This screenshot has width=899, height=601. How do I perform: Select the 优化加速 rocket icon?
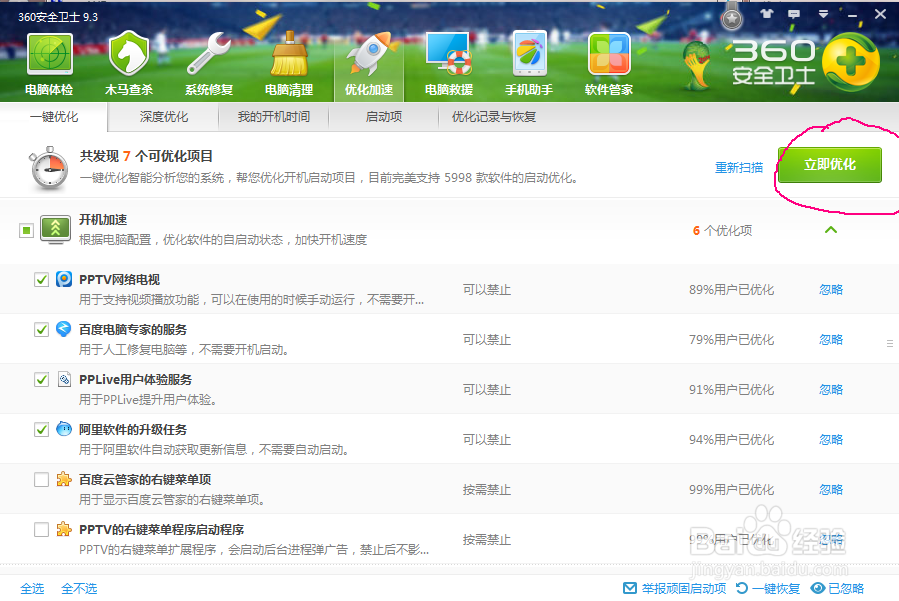click(x=368, y=62)
